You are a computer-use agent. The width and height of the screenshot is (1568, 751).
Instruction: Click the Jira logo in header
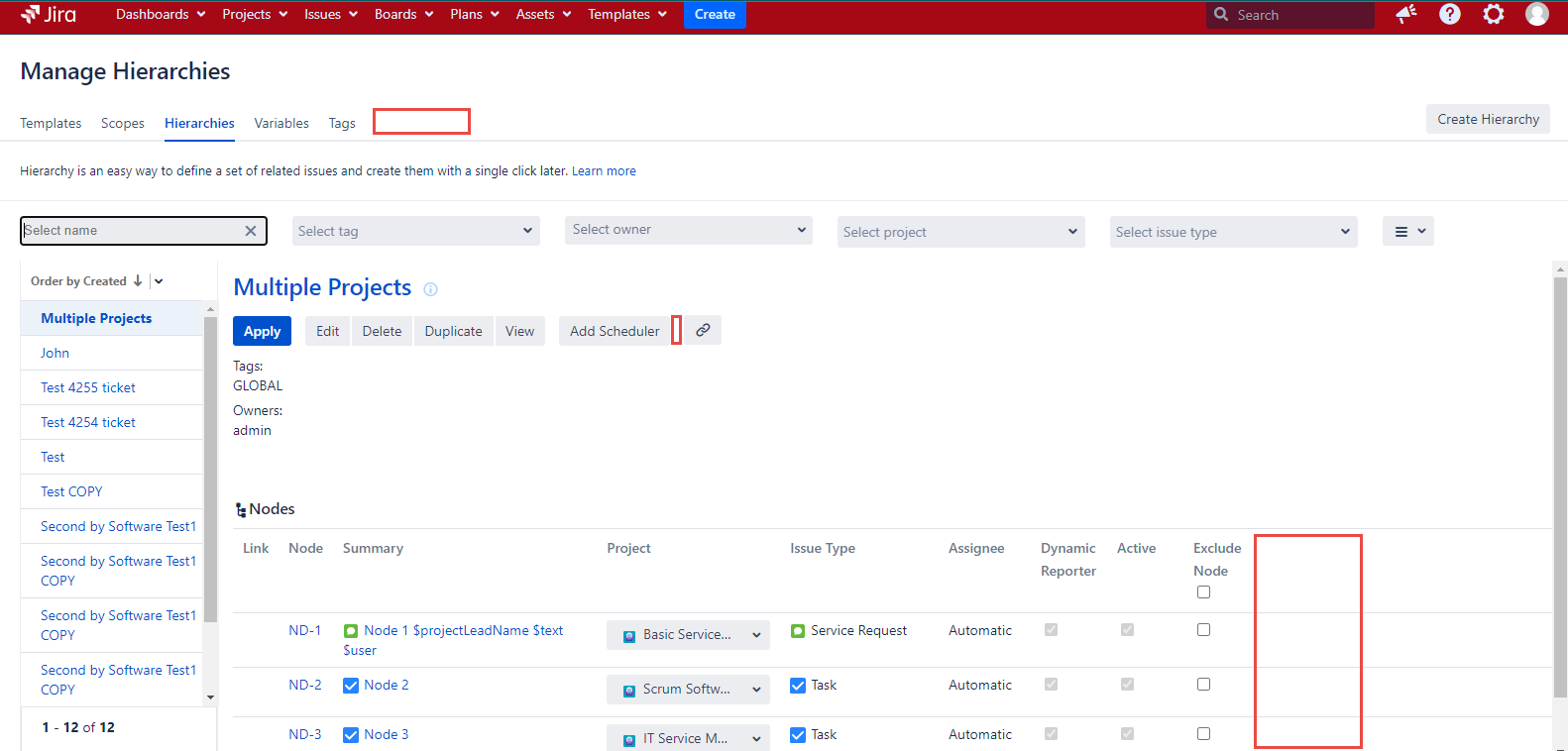click(x=49, y=14)
